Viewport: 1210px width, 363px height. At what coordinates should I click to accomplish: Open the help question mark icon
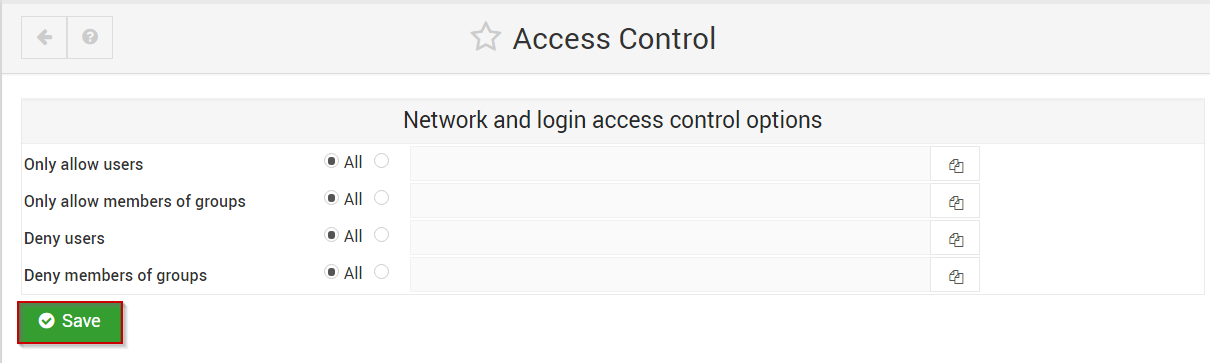[x=90, y=38]
